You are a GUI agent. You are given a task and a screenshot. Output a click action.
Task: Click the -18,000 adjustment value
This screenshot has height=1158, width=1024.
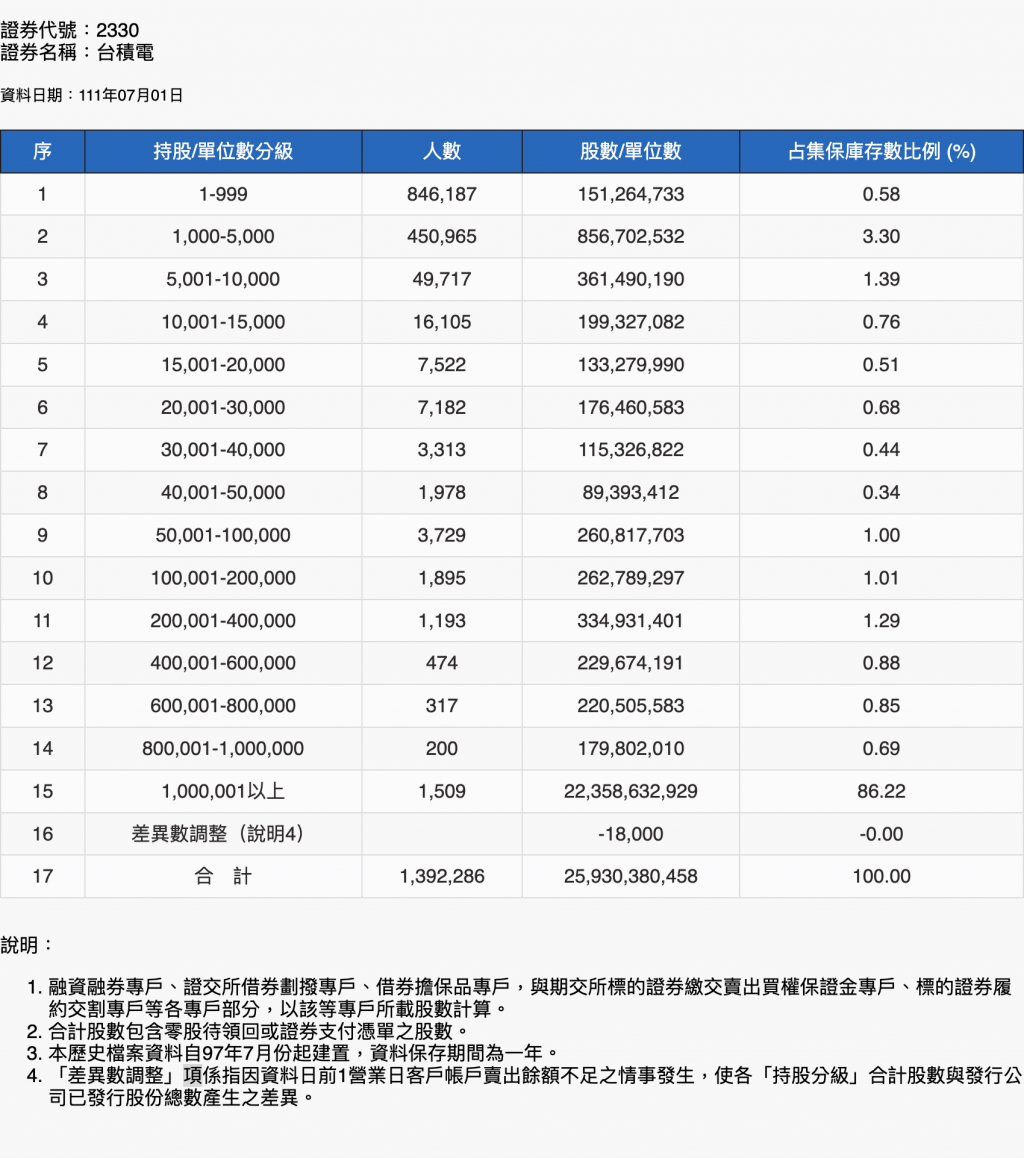[630, 835]
